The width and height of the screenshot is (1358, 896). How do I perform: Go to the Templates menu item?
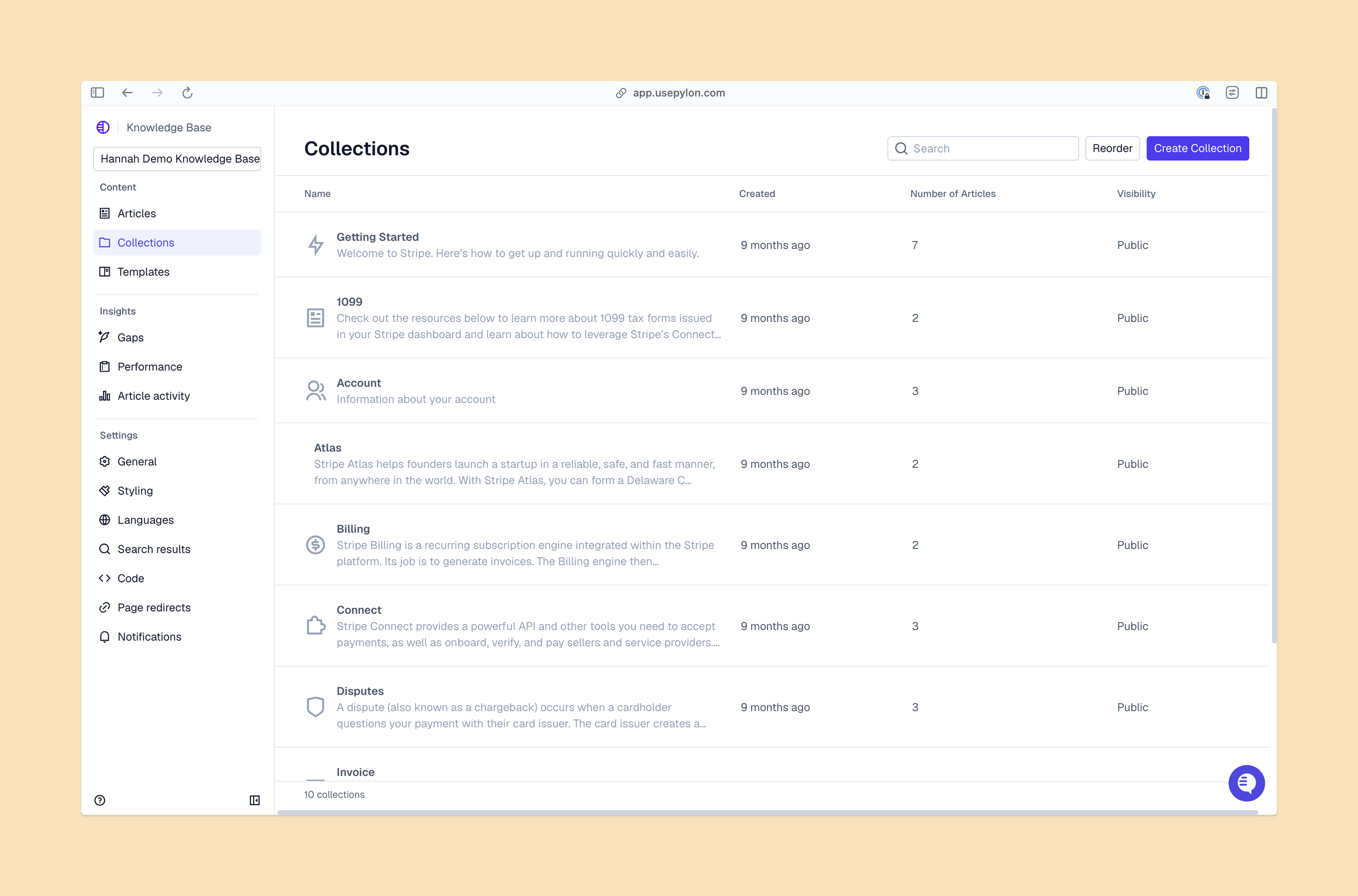click(144, 272)
